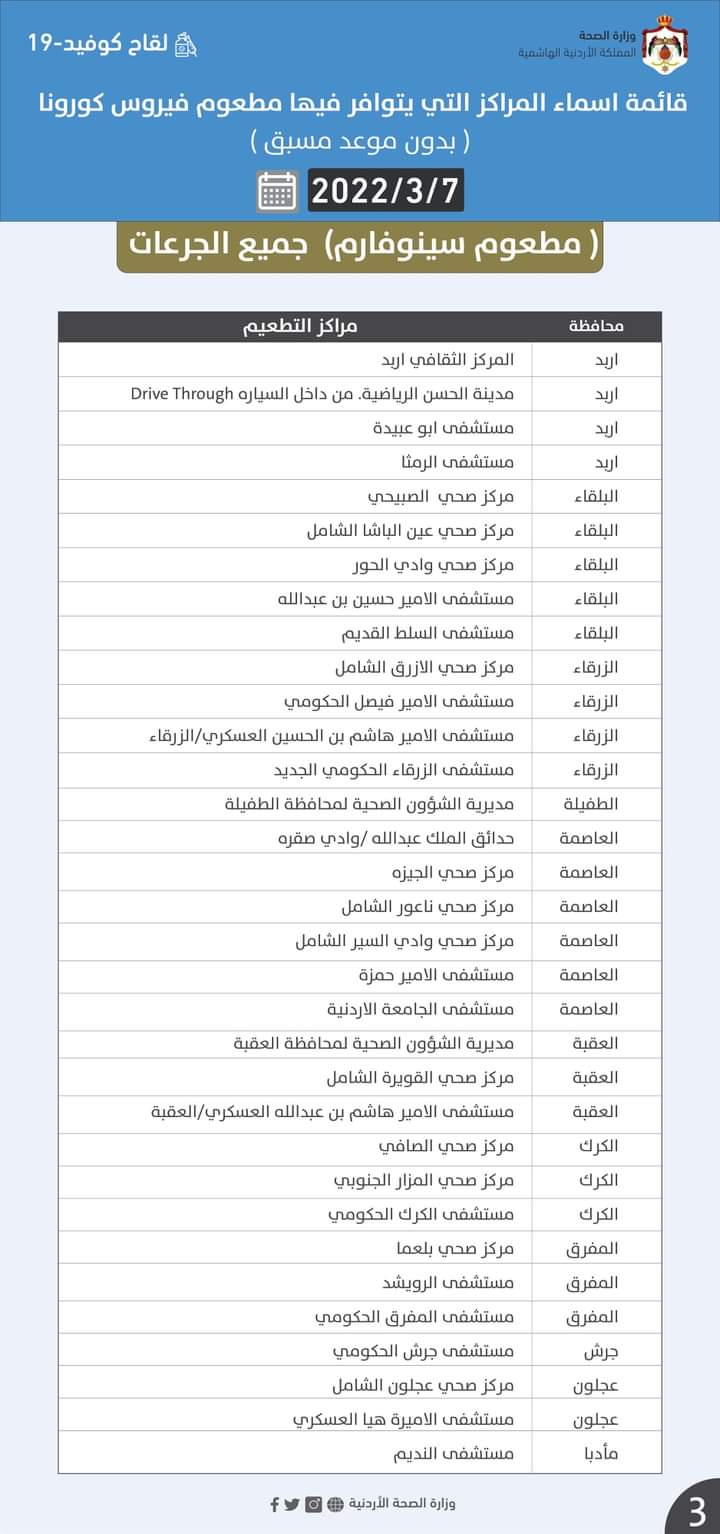The image size is (720, 1534).
Task: Click the globe website icon
Action: coord(335,1503)
